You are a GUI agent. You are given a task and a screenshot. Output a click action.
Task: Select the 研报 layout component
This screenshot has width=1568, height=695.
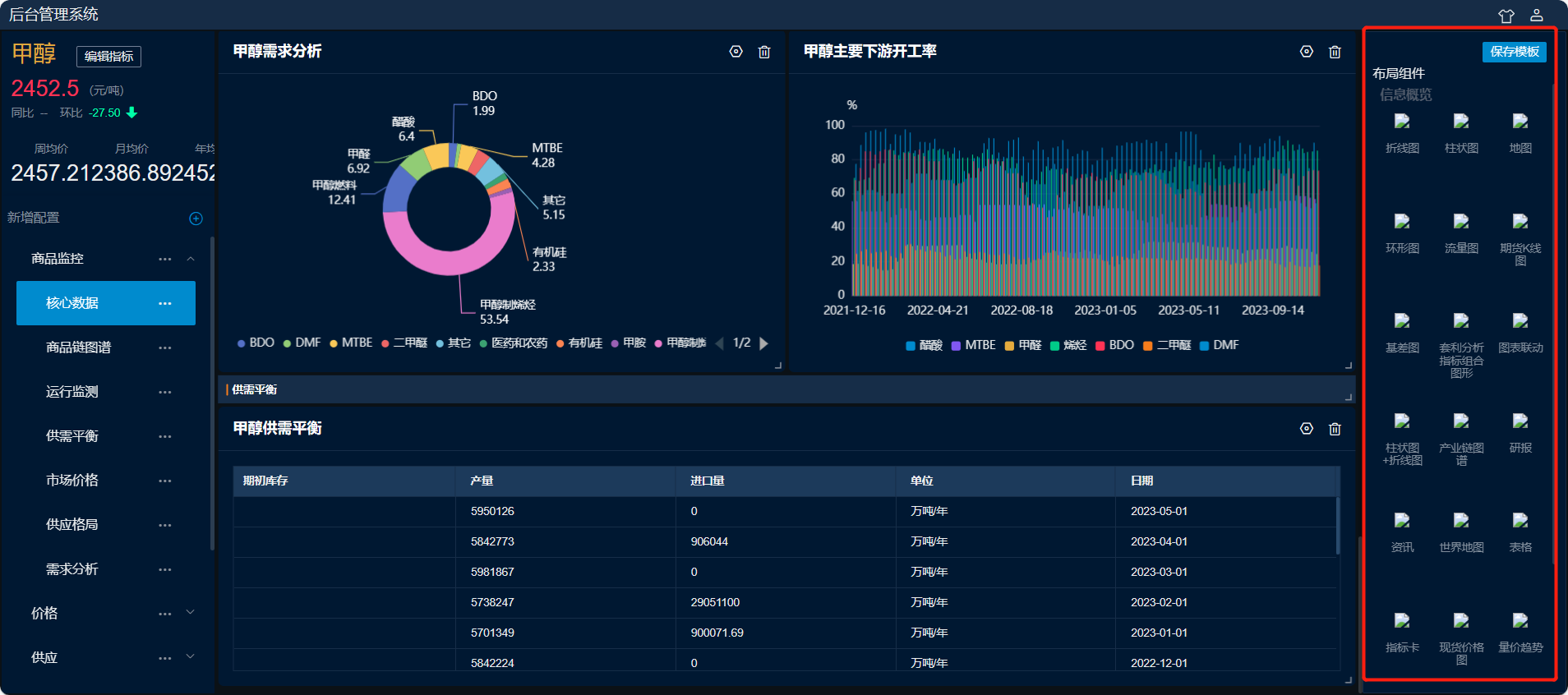[x=1520, y=434]
